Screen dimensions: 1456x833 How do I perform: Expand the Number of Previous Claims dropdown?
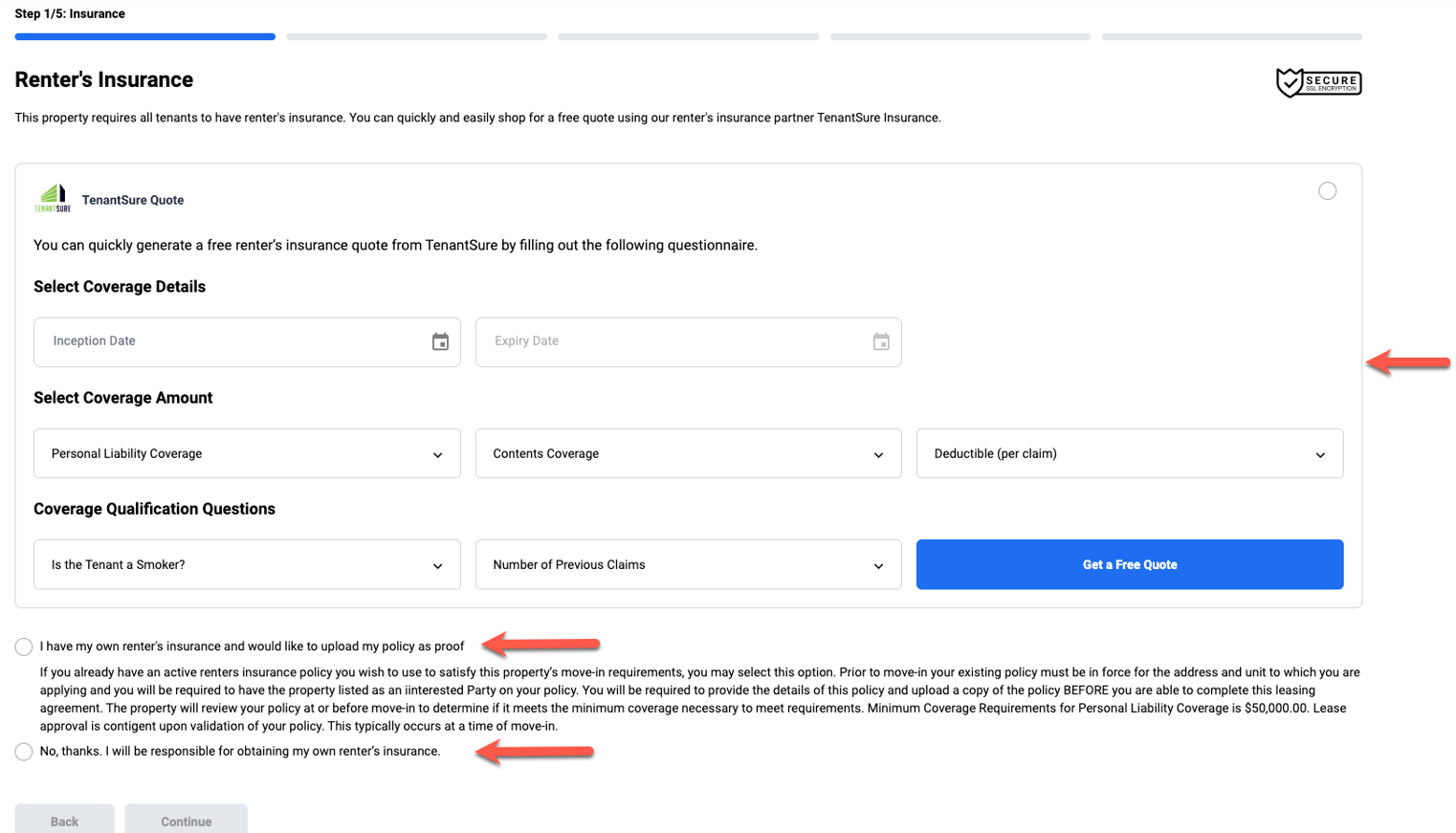[x=689, y=564]
